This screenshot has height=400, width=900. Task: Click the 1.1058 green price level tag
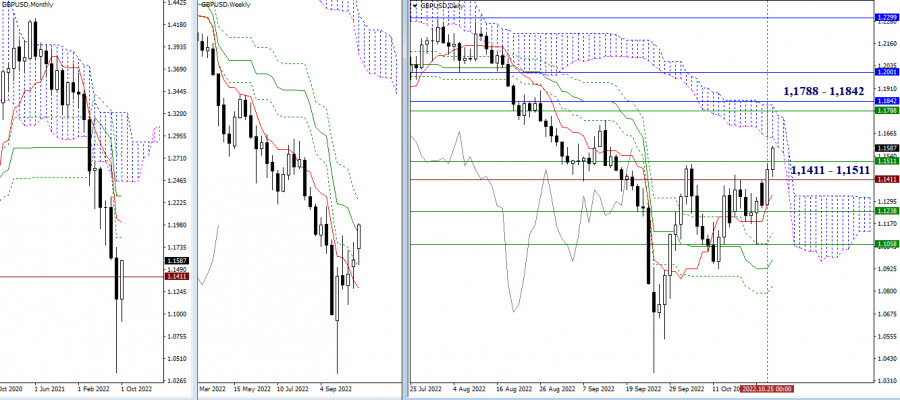click(885, 244)
